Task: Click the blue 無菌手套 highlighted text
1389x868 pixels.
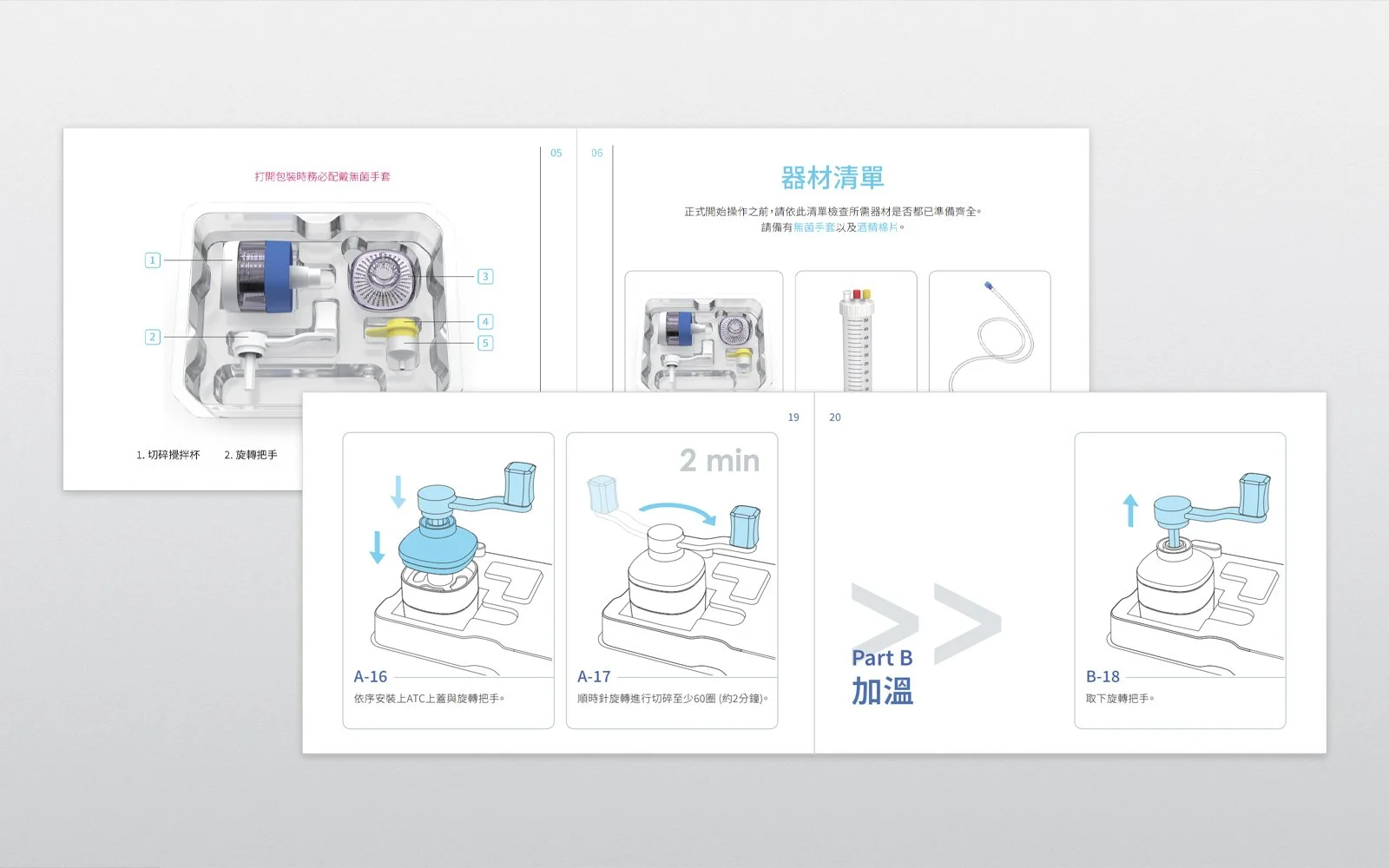Action: (814, 227)
